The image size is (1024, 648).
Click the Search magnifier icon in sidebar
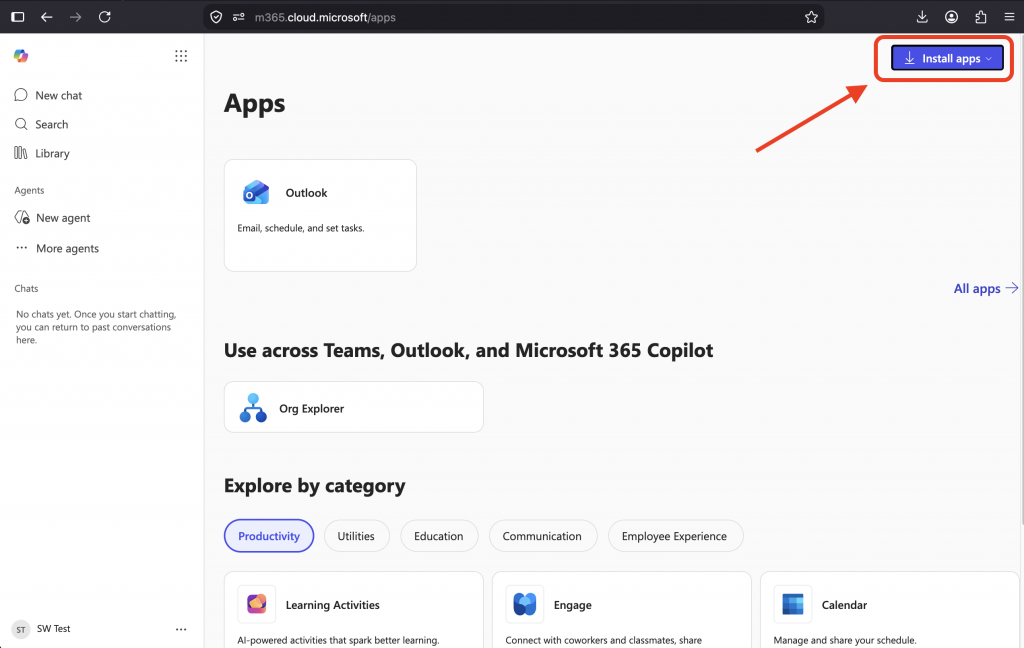[21, 124]
